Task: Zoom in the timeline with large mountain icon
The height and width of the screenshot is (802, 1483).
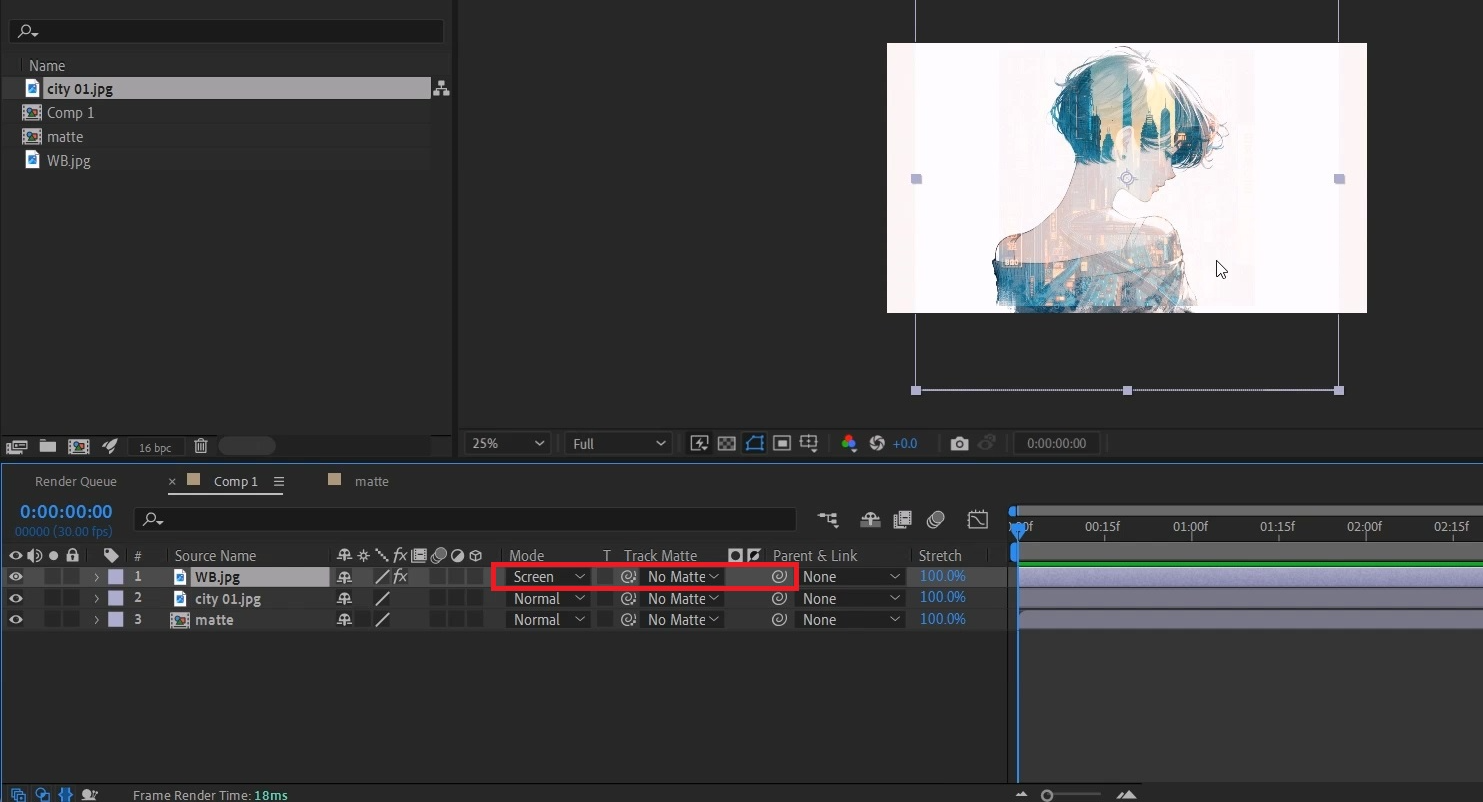Action: (1126, 795)
